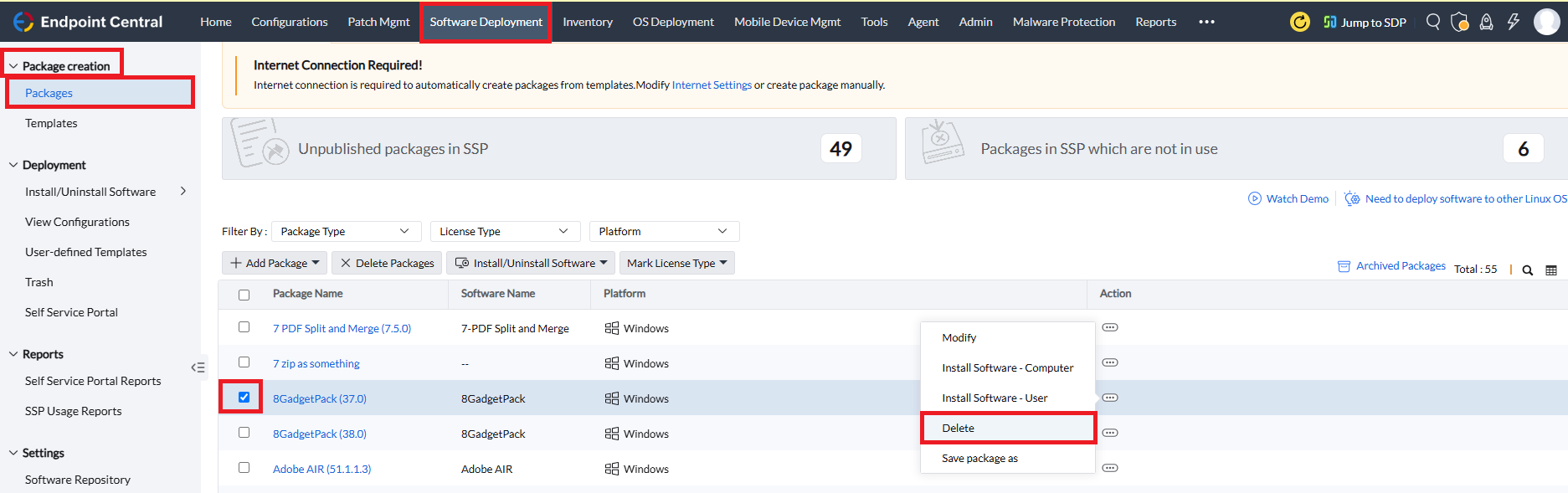Screen dimensions: 1568x493
Task: Choose Delete from the context menu
Action: [958, 428]
